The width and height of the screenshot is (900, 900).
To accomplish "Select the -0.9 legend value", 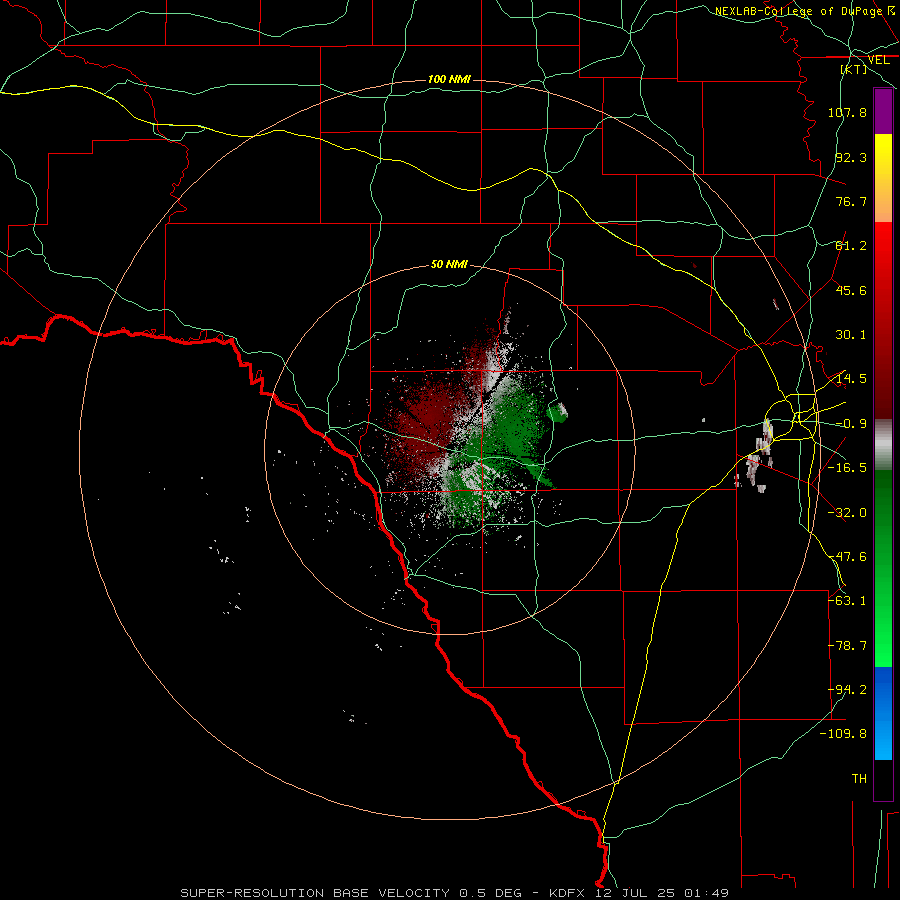I will point(851,424).
